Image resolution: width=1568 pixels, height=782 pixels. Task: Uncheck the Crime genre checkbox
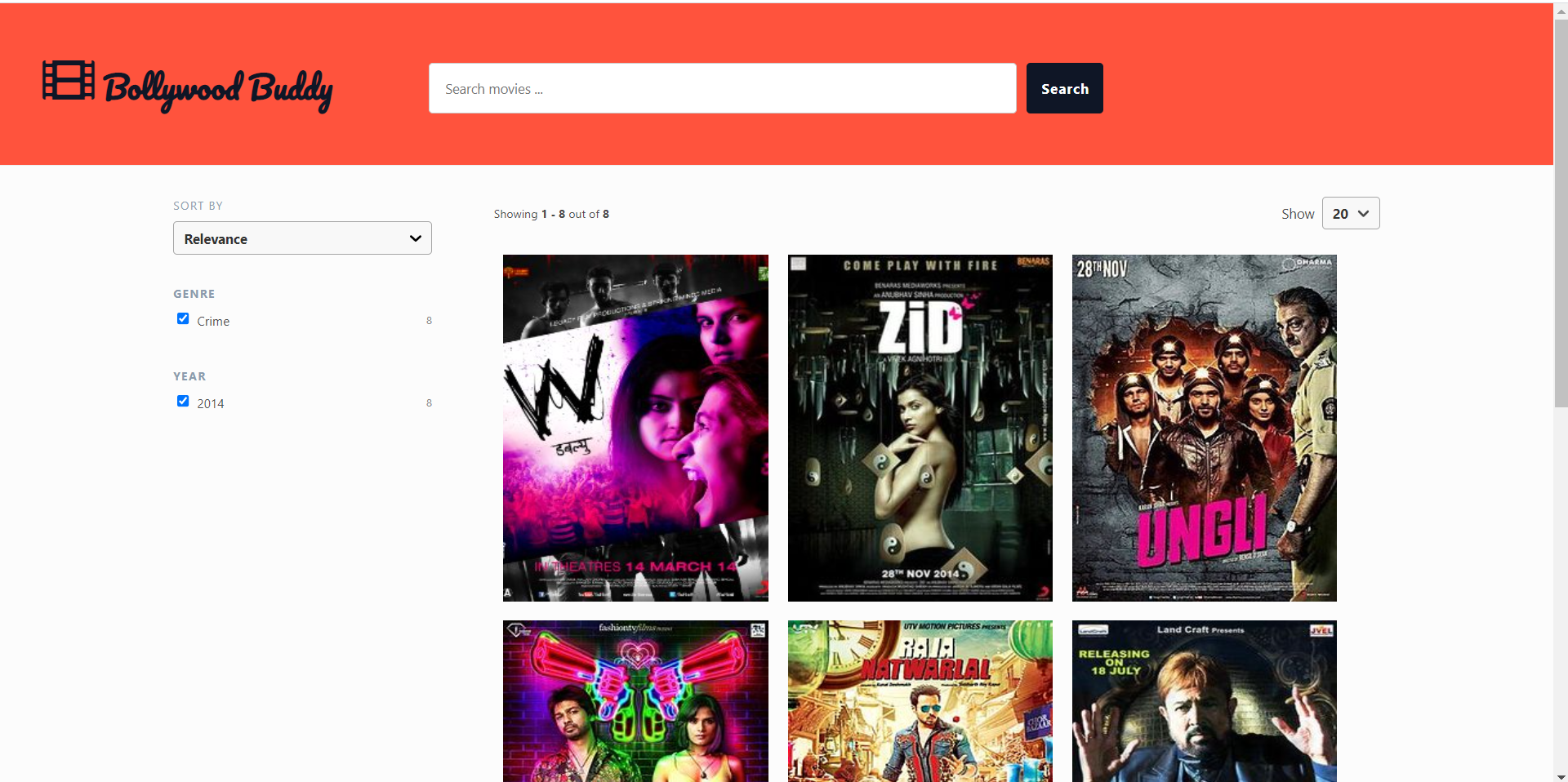click(x=183, y=318)
